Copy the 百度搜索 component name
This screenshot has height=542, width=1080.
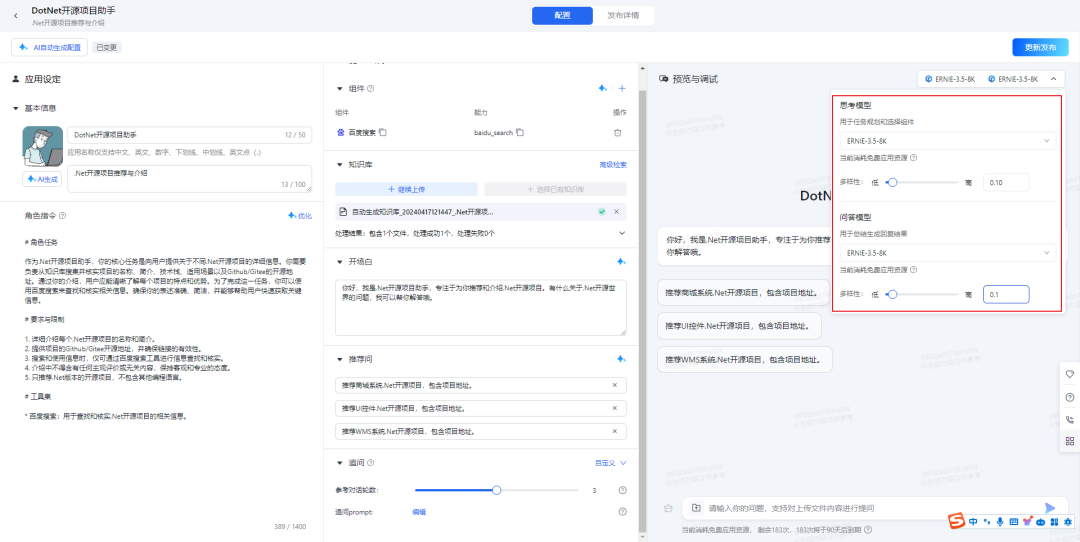pyautogui.click(x=382, y=132)
